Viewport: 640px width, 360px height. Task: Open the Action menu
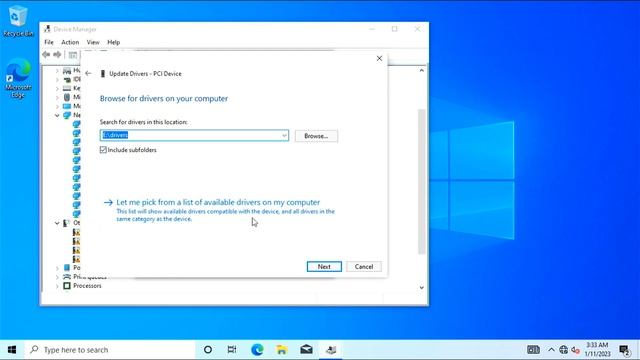click(x=70, y=42)
